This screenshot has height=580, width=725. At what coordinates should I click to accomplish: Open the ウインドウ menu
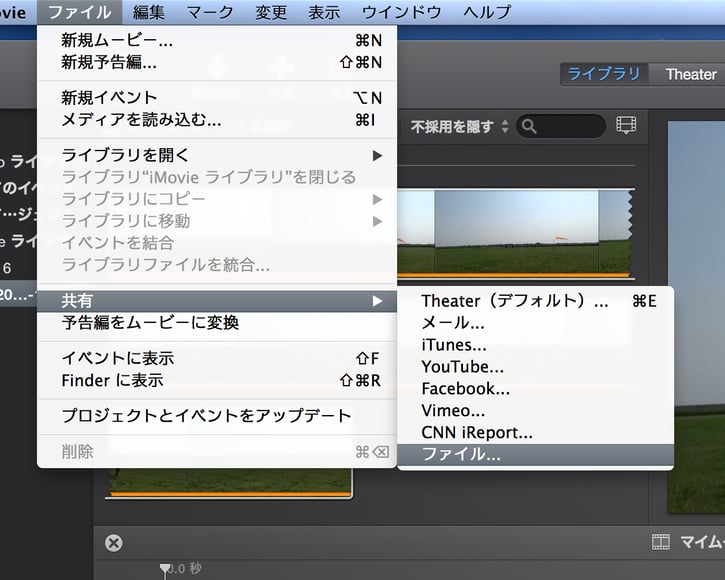point(401,12)
